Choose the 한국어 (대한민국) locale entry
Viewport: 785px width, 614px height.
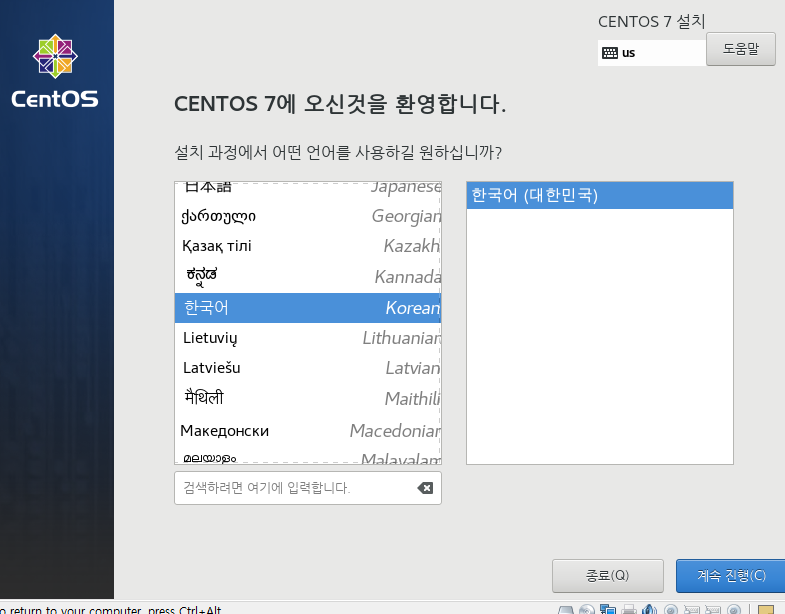600,195
